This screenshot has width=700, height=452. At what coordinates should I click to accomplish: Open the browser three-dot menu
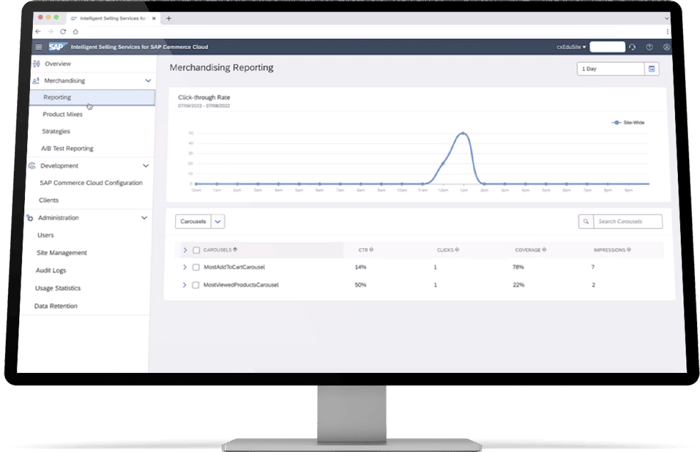click(667, 32)
